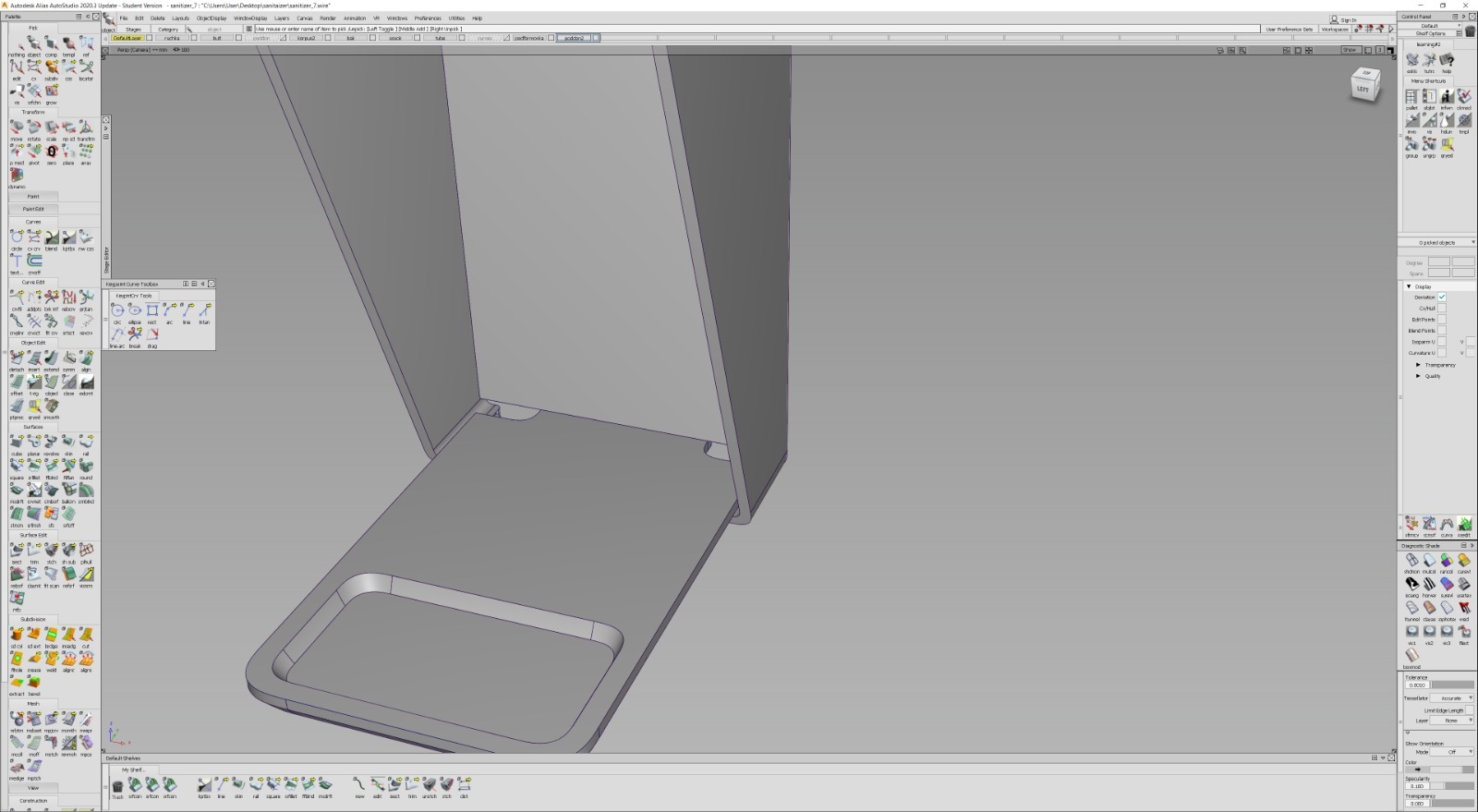
Task: Open the ObjectDisplay menu
Action: [x=211, y=18]
